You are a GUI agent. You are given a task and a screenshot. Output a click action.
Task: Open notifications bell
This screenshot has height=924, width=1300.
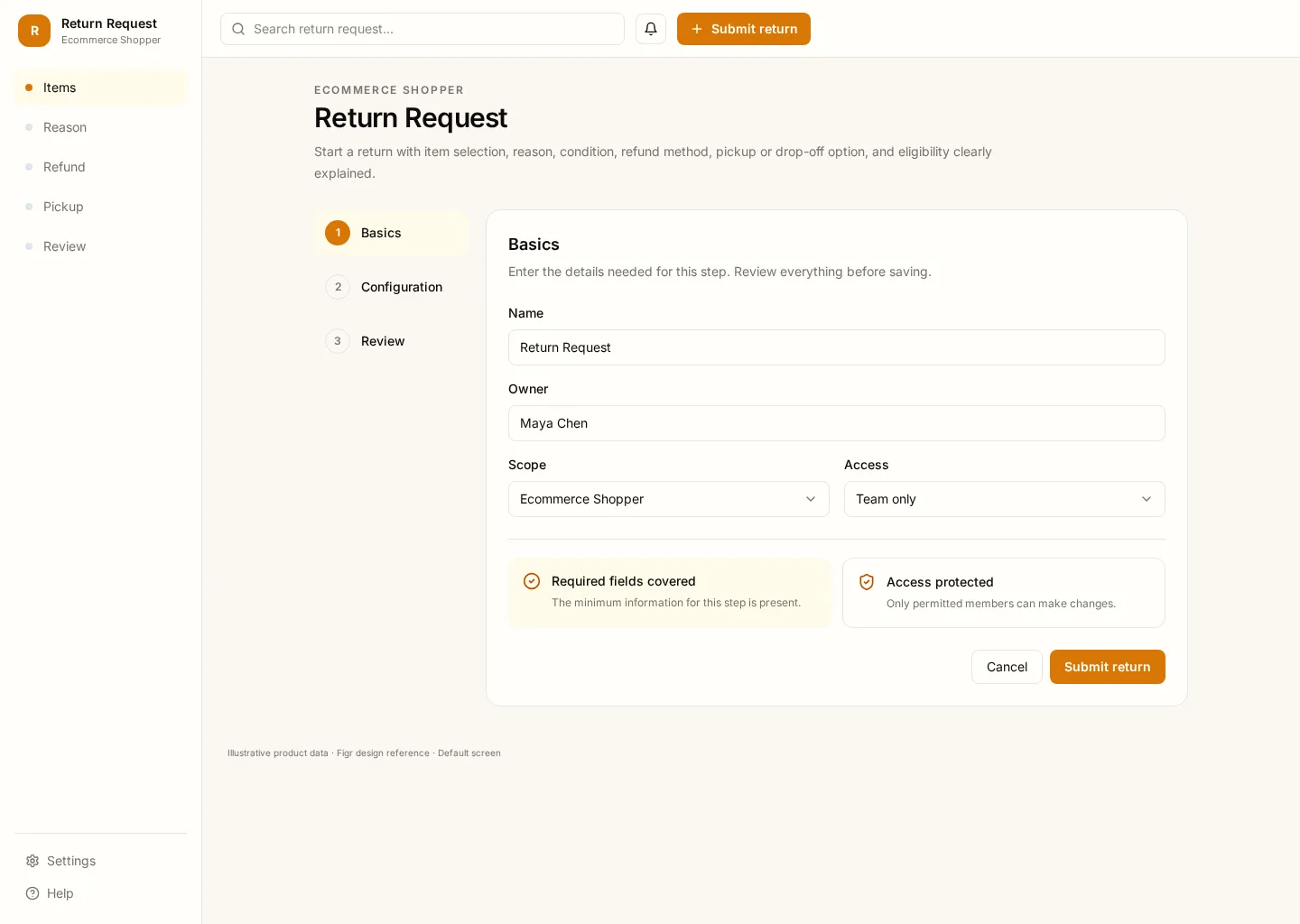tap(651, 29)
